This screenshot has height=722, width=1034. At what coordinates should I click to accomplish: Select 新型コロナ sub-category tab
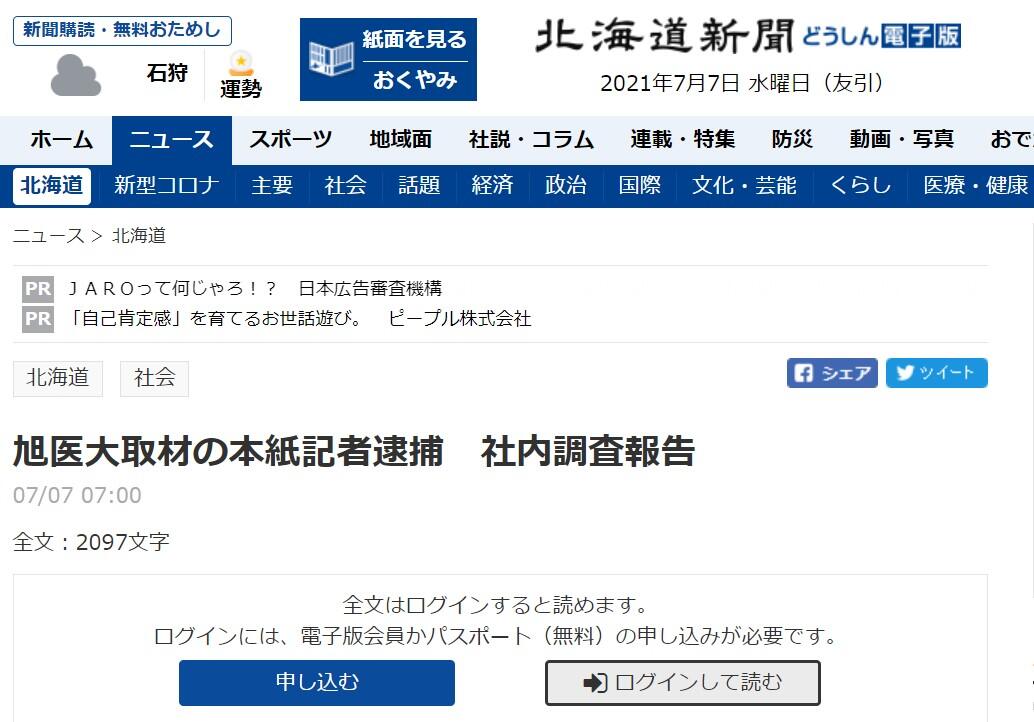[166, 186]
